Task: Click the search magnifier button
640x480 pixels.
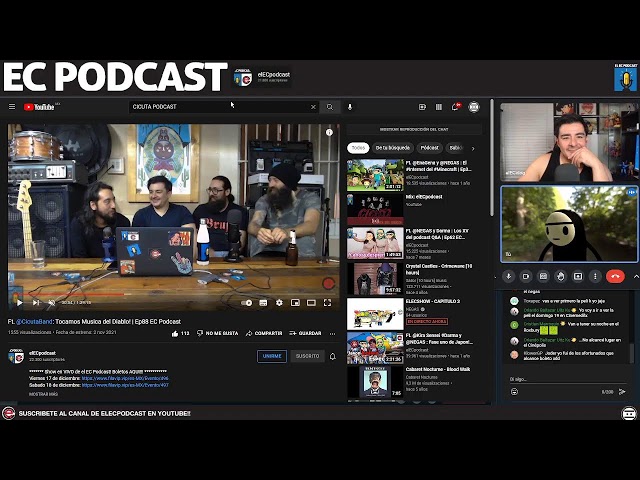Action: pyautogui.click(x=330, y=107)
